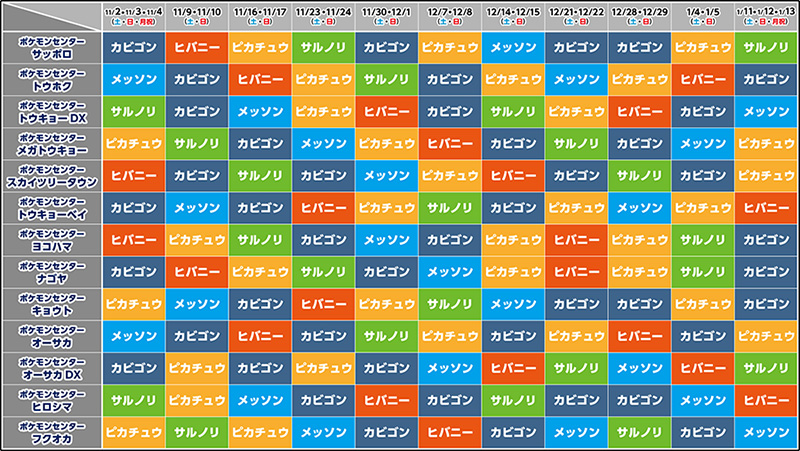Image resolution: width=800 pixels, height=451 pixels.
Task: Click フクオカ's サルノリ cell under 11/9・11/10
Action: pyautogui.click(x=197, y=433)
